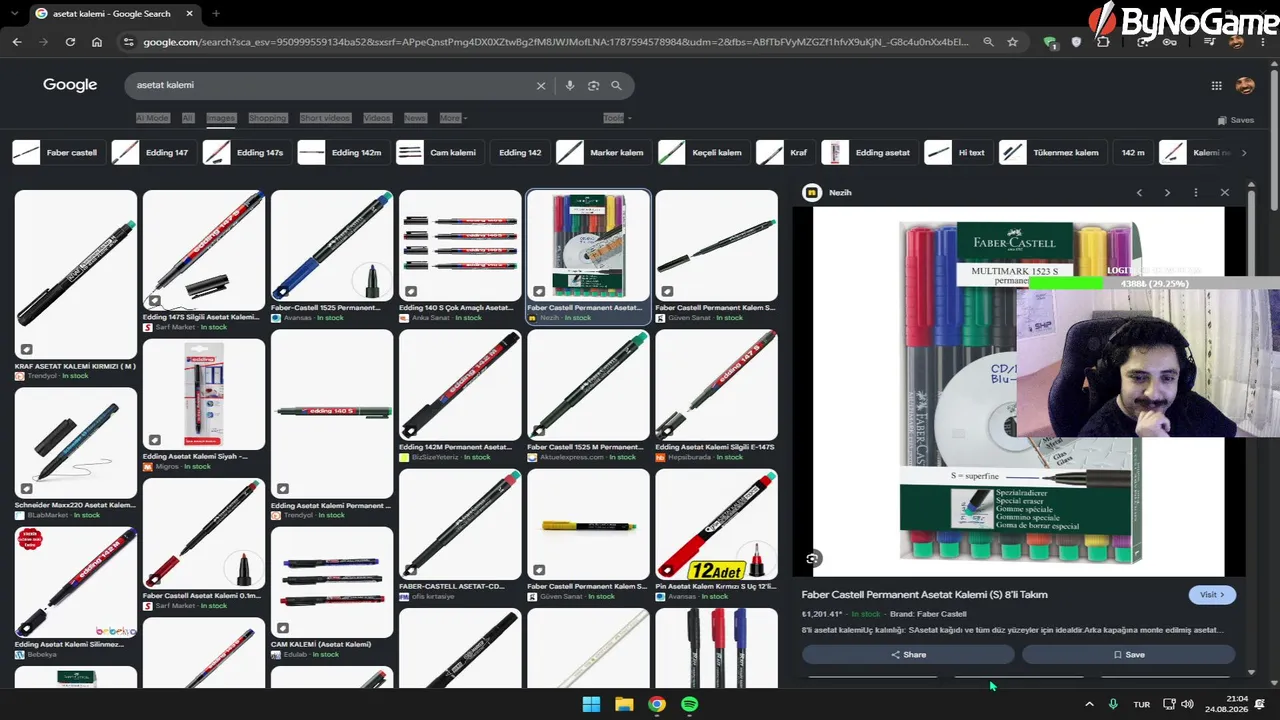The image size is (1280, 720).
Task: Switch to Shopping tab
Action: pos(268,118)
